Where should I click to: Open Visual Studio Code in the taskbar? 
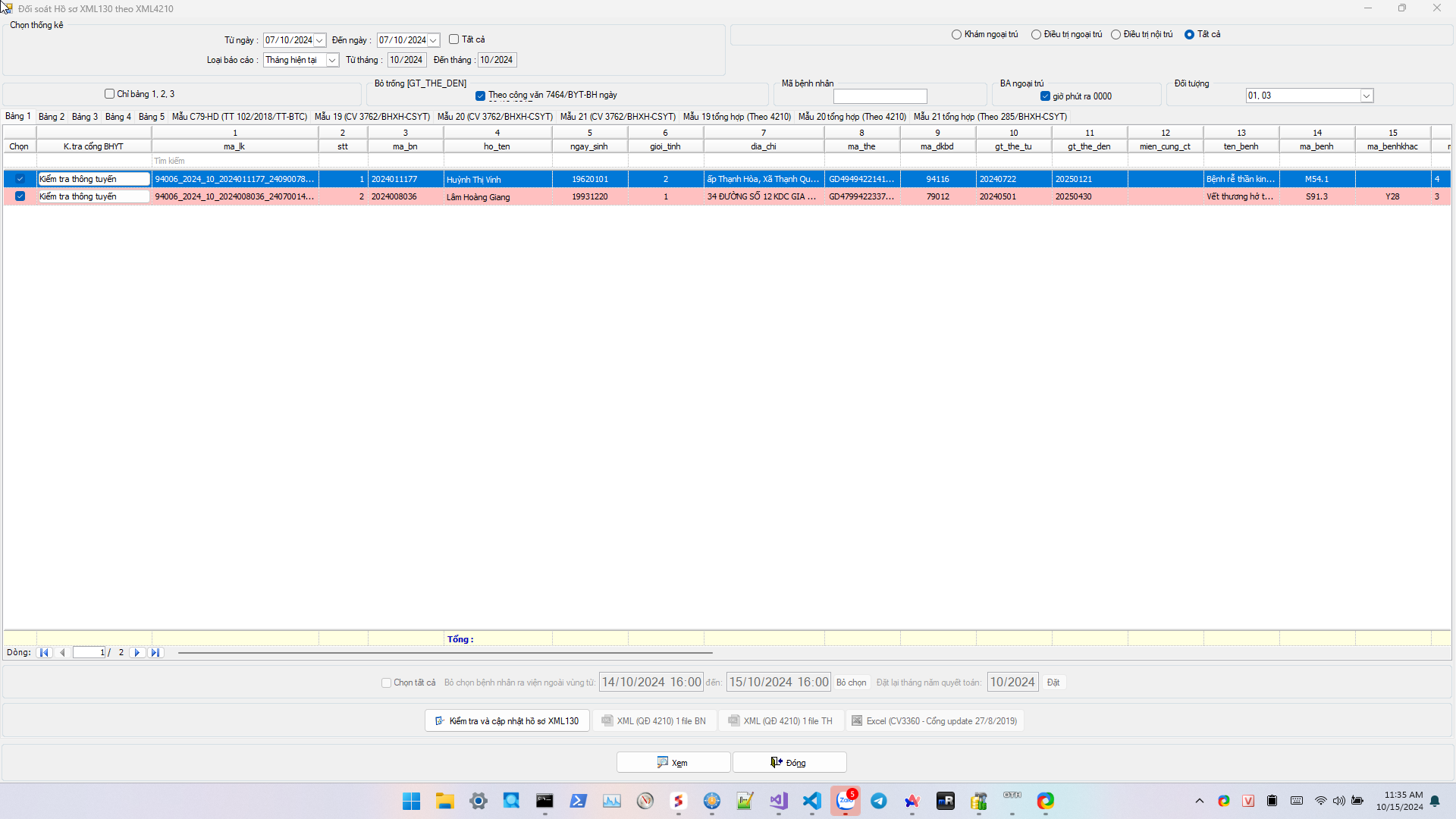click(x=811, y=801)
